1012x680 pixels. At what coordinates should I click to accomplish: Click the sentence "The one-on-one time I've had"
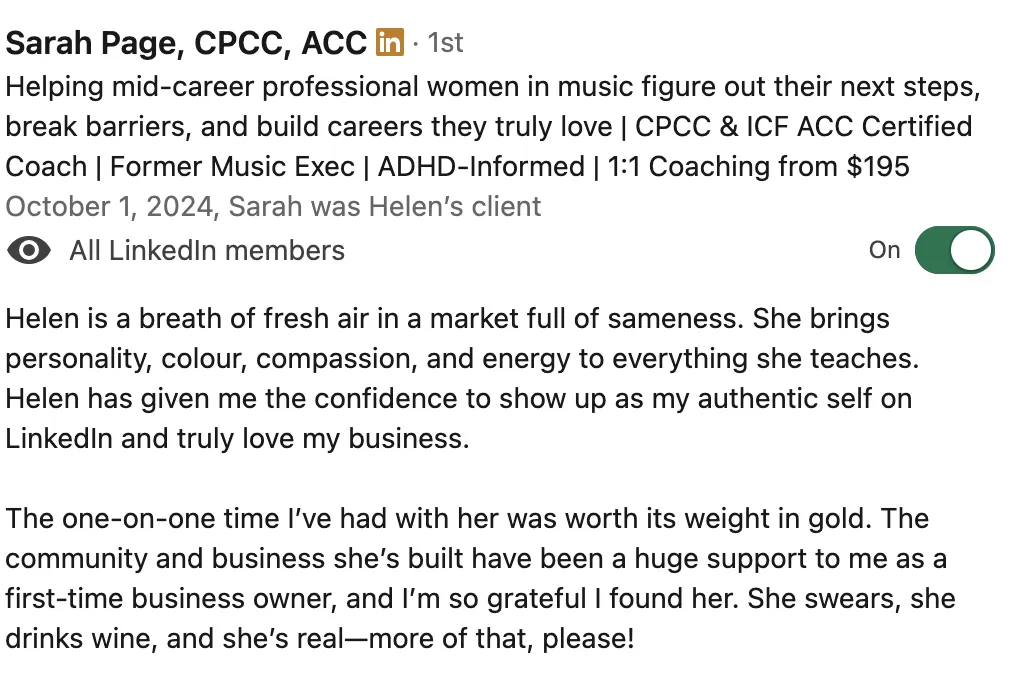(439, 519)
